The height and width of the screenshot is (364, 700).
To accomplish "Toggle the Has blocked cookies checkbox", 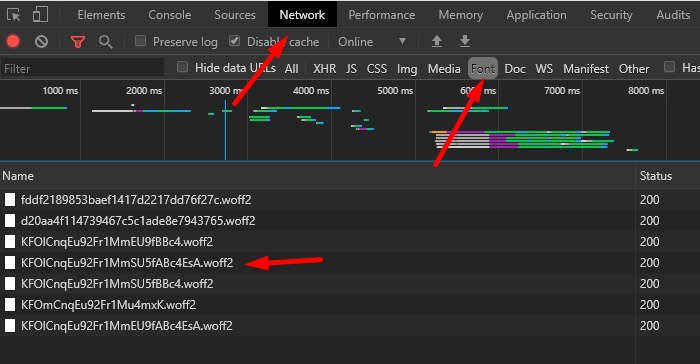I will coord(669,67).
